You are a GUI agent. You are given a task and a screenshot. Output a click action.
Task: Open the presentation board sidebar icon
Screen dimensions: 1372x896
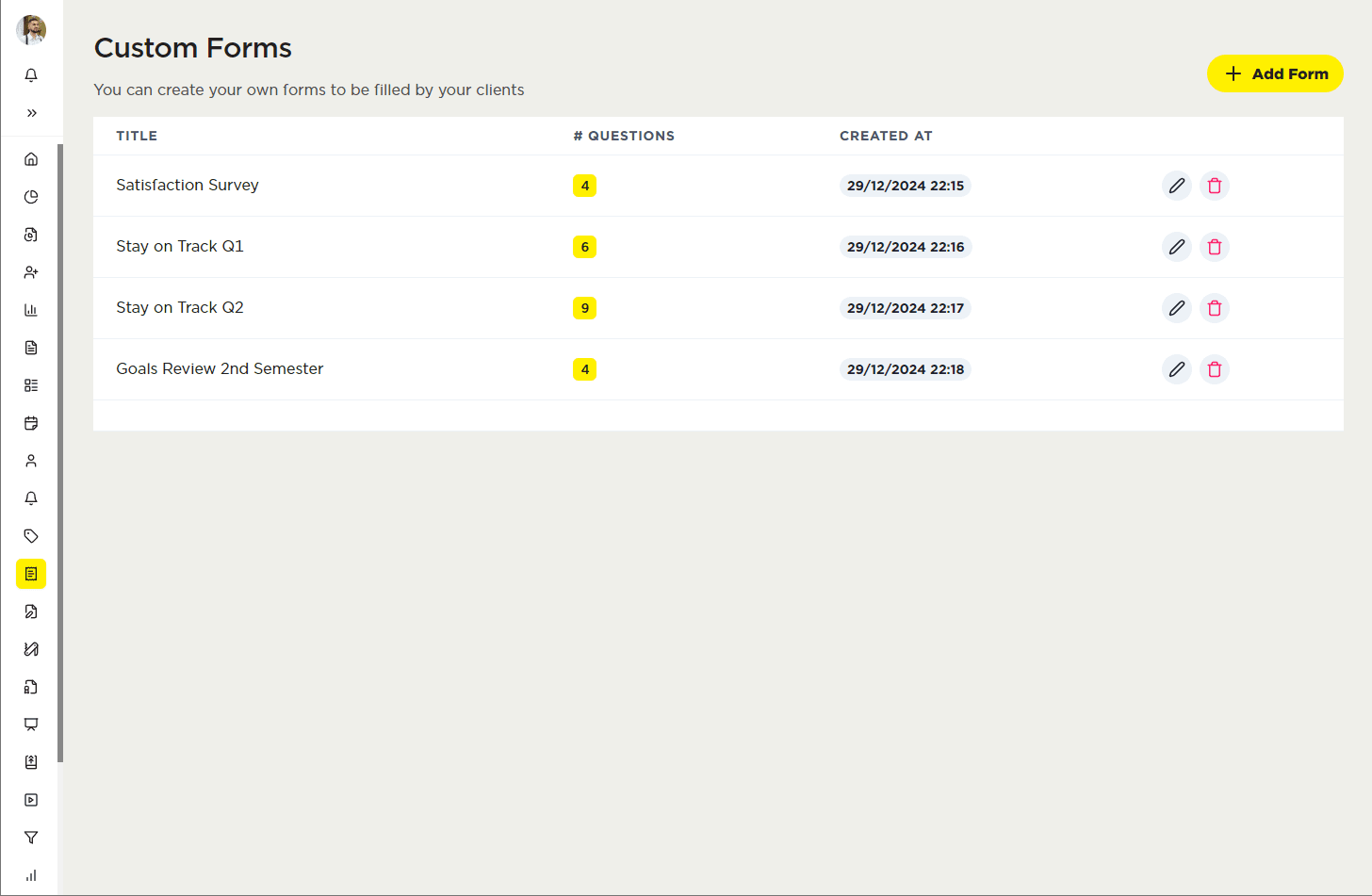(31, 725)
